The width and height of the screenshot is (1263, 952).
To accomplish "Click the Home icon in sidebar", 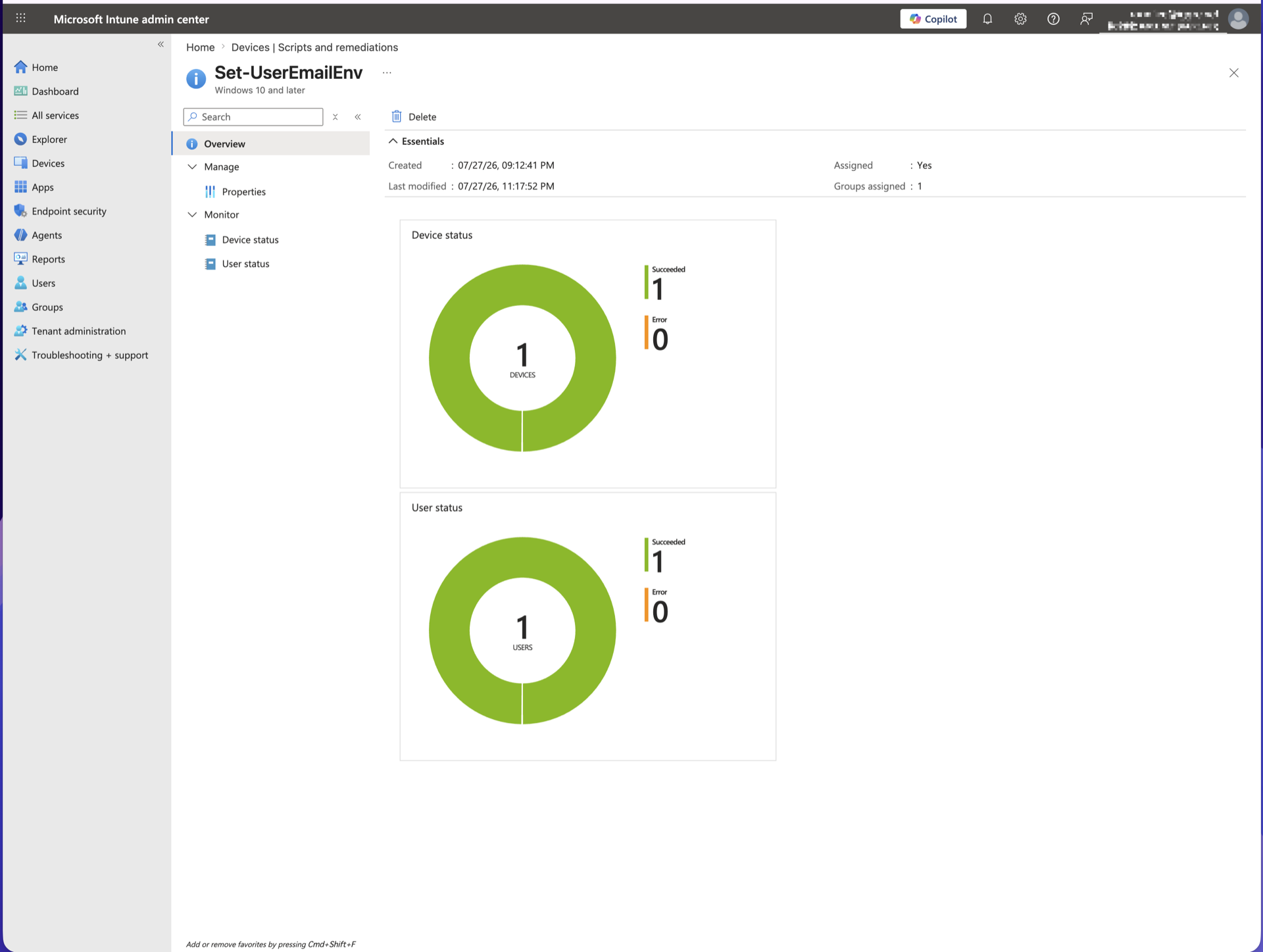I will point(20,67).
